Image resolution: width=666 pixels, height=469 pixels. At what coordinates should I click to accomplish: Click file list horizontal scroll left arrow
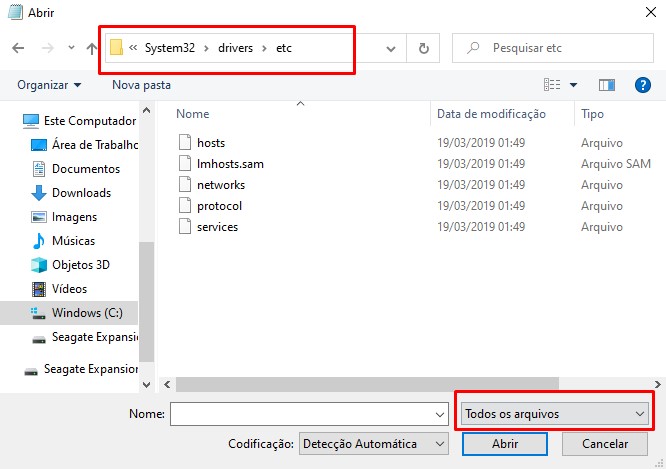[x=167, y=384]
